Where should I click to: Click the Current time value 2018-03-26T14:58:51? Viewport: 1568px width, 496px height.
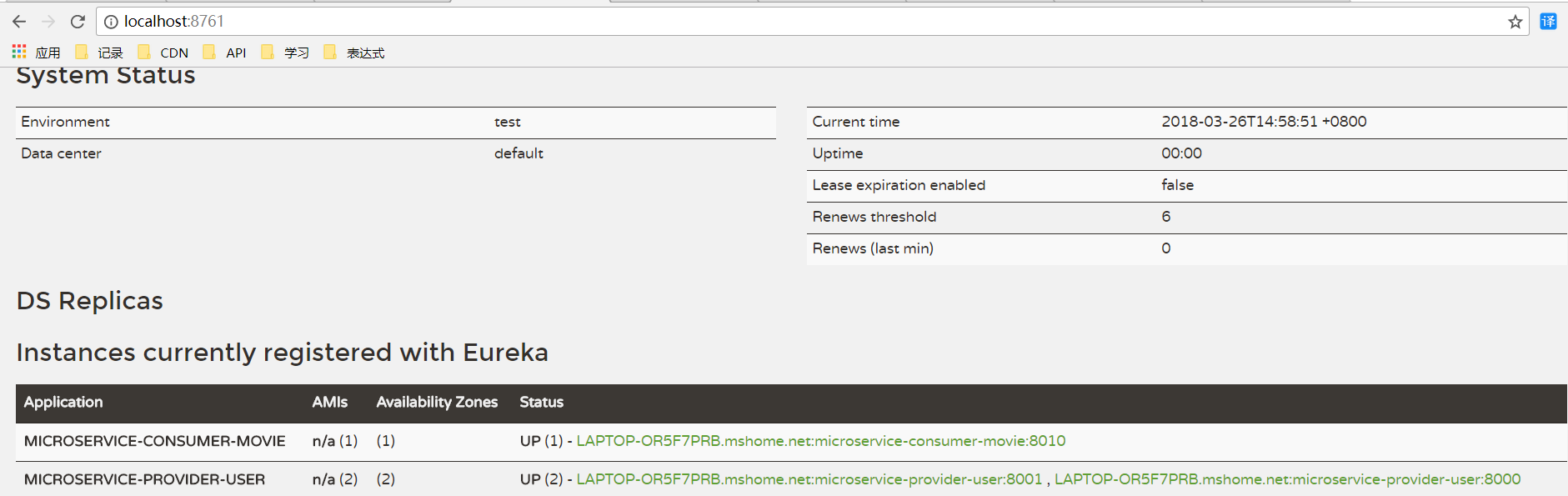[x=1264, y=122]
